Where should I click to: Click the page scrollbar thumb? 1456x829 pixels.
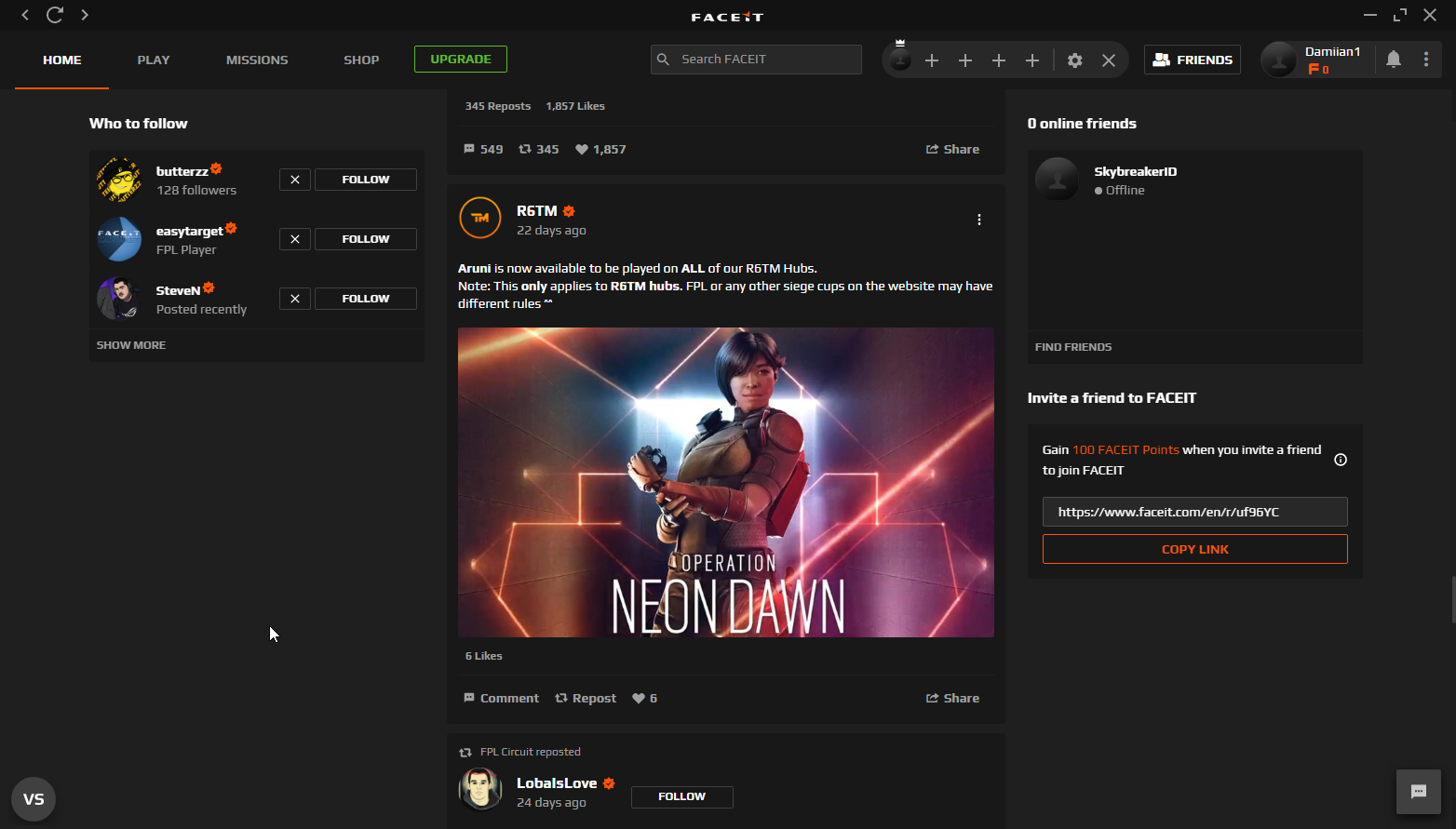(1452, 599)
